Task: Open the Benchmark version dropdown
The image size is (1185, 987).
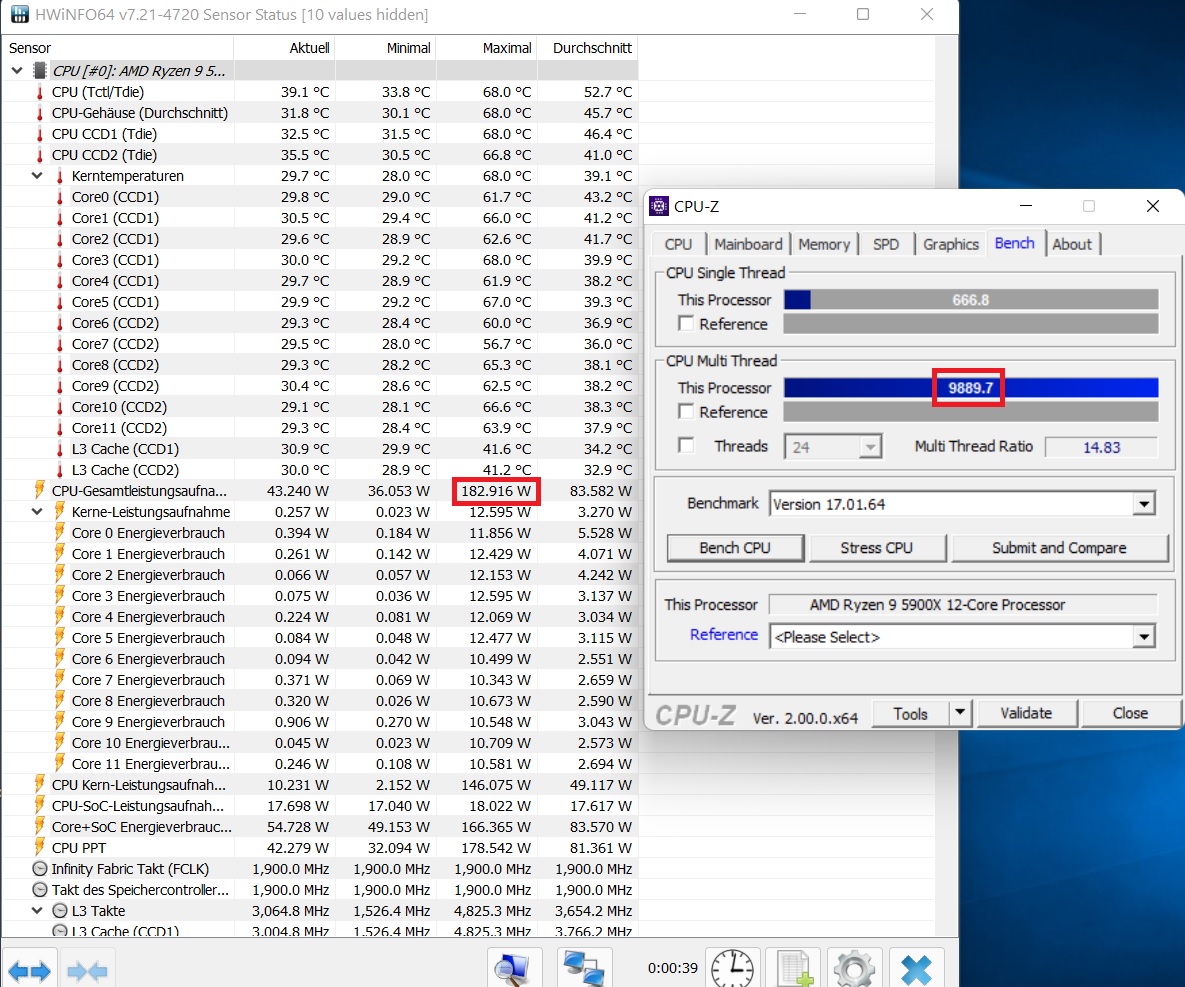Action: point(1144,504)
